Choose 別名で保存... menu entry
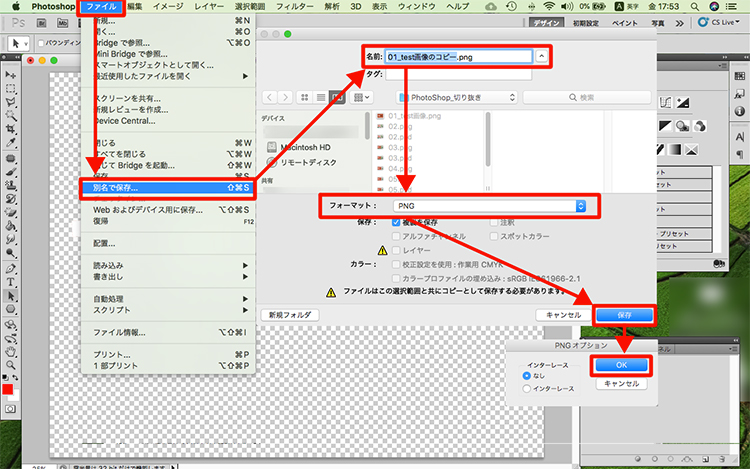The height and width of the screenshot is (469, 750). (x=168, y=188)
